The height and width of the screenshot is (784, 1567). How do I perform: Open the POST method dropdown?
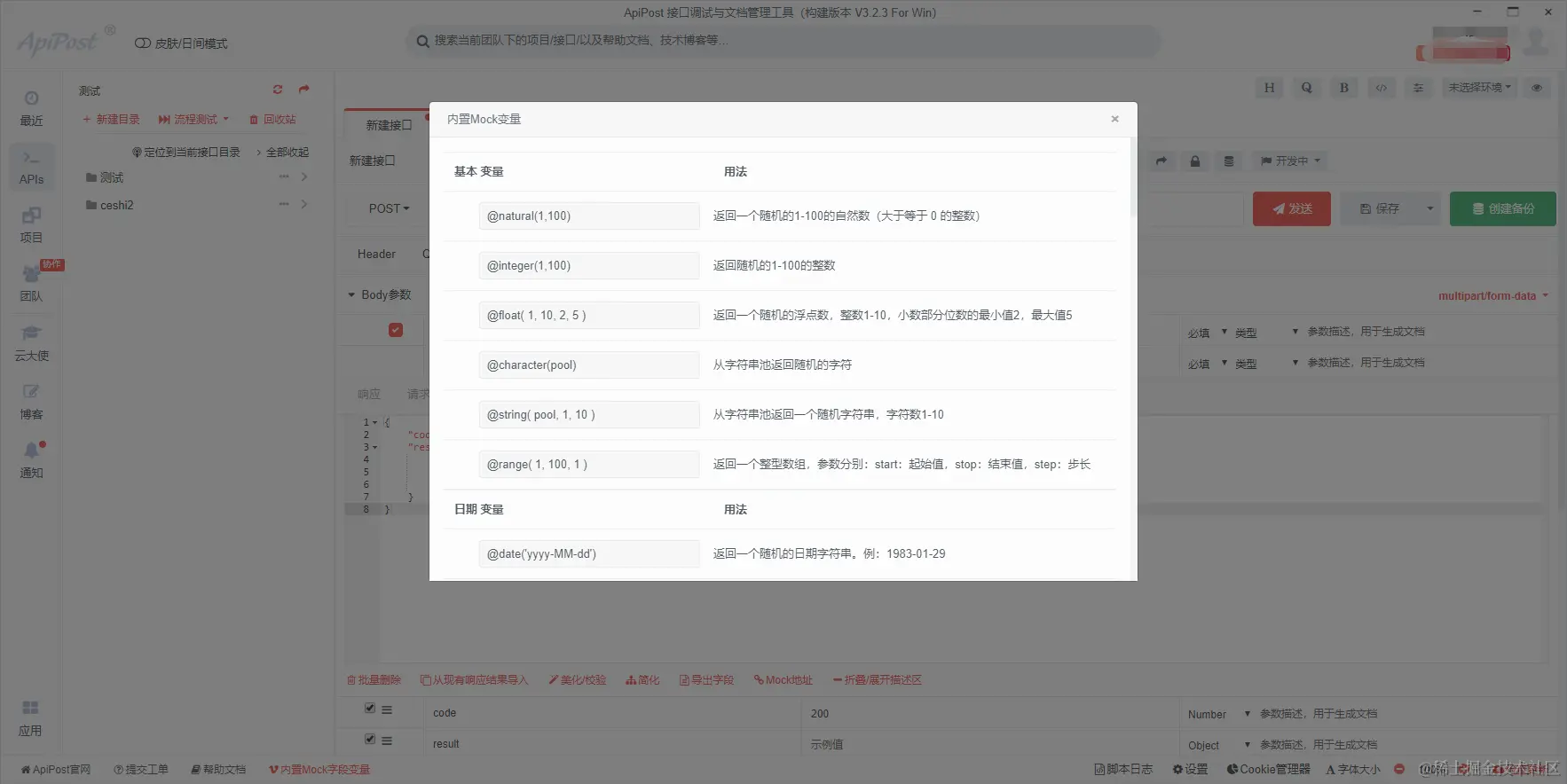click(x=389, y=208)
